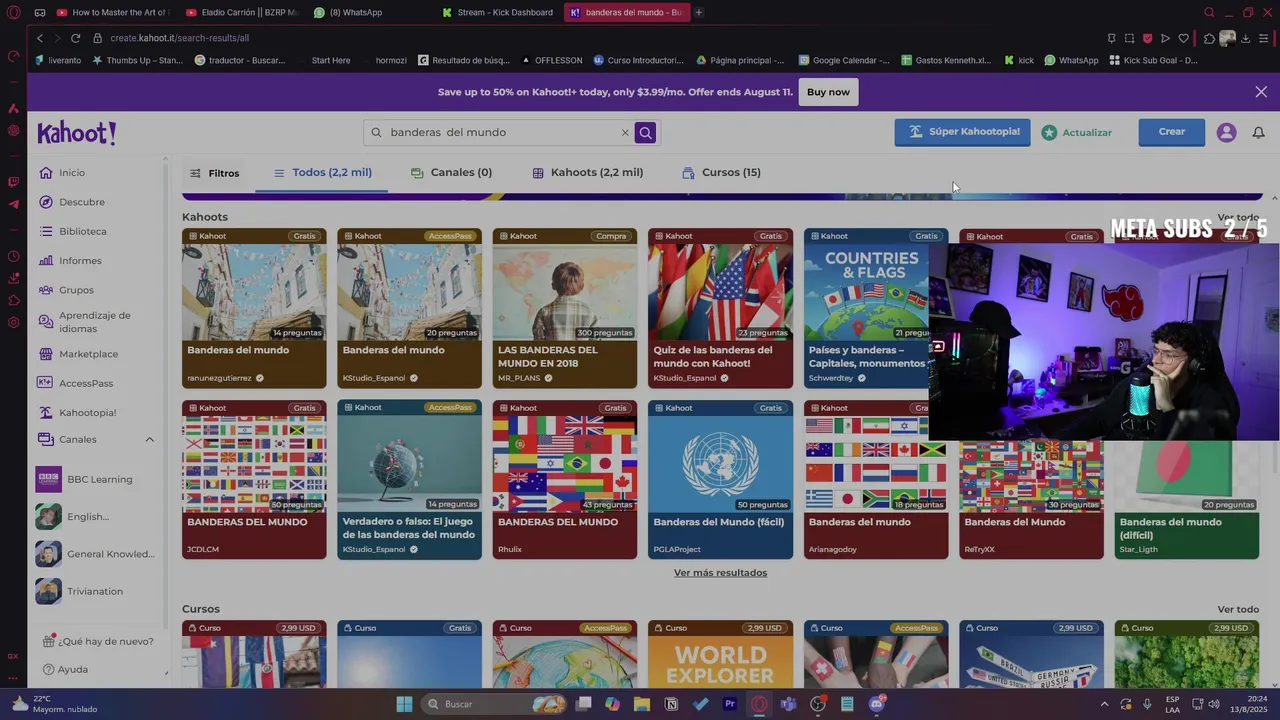Screen dimensions: 1280x720
Task: Open Premiere Pro from the taskbar
Action: (x=730, y=704)
